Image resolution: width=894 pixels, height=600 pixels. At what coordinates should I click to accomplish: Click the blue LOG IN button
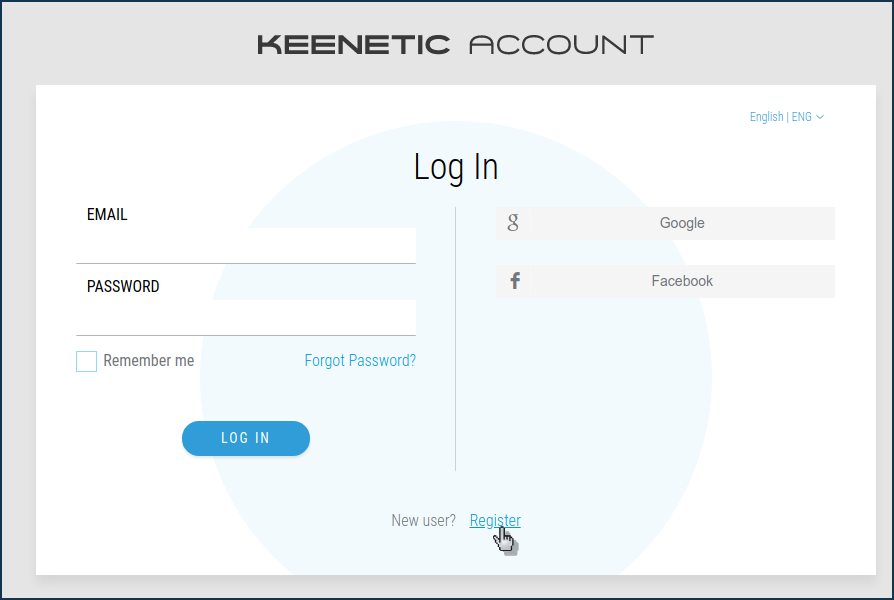pyautogui.click(x=246, y=438)
